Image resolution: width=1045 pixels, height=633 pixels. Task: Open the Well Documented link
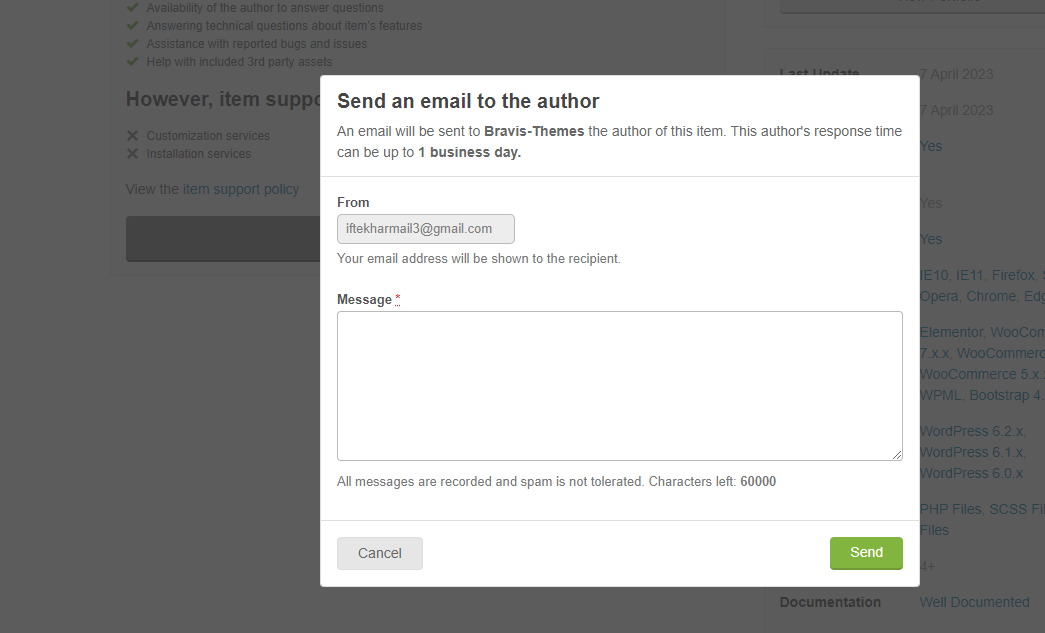[974, 602]
